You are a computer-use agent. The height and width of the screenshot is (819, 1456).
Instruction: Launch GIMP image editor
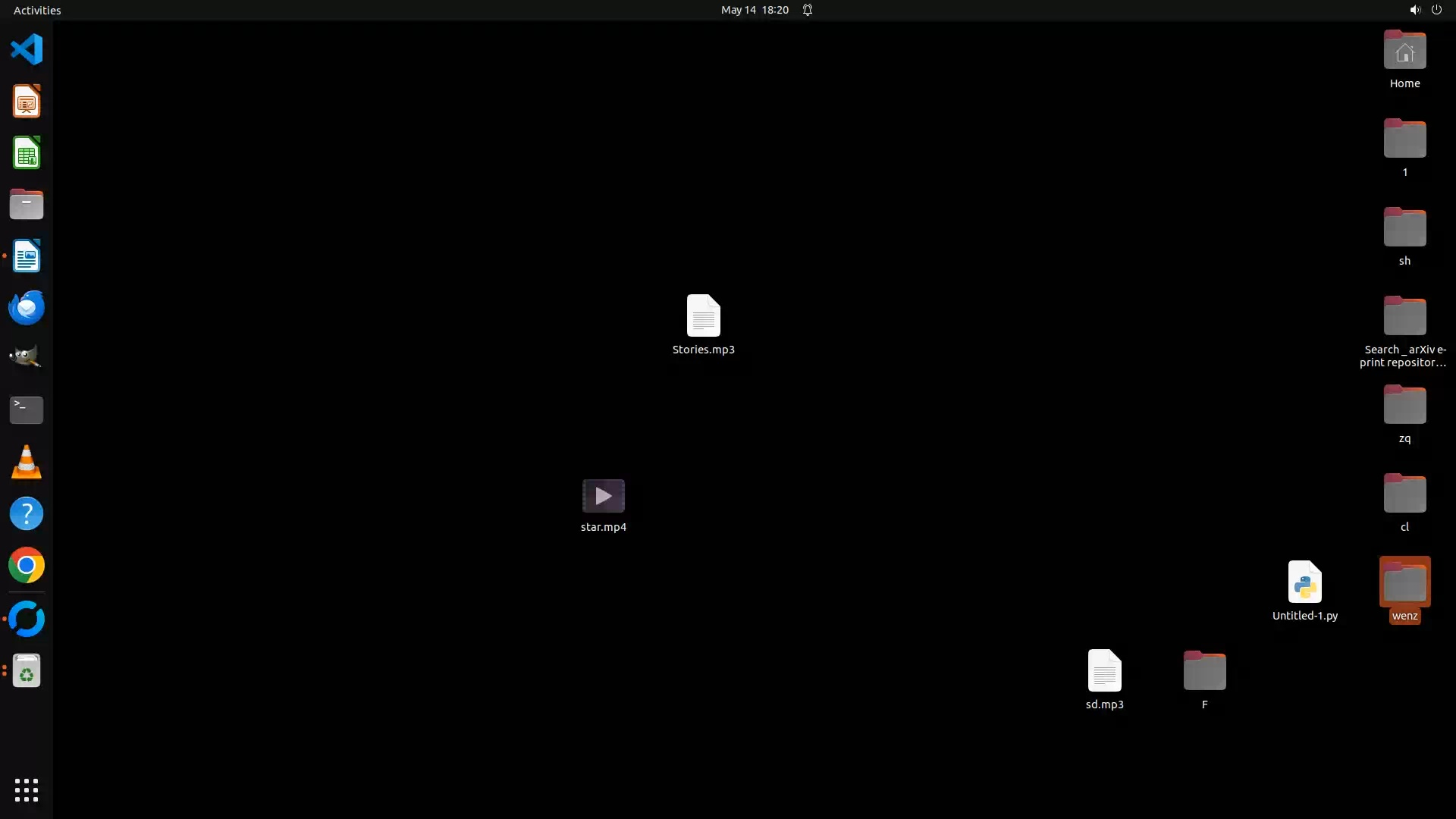coord(27,357)
